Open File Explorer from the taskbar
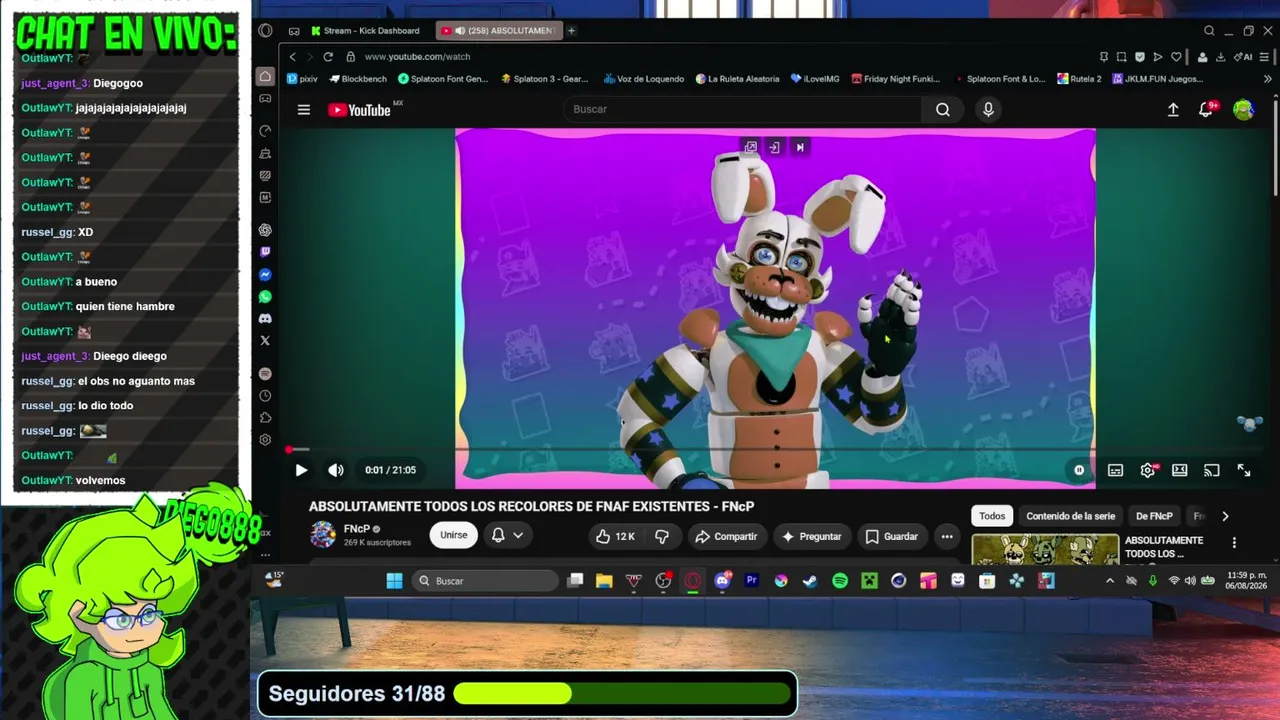Screen dimensions: 1280x720 (x=604, y=581)
